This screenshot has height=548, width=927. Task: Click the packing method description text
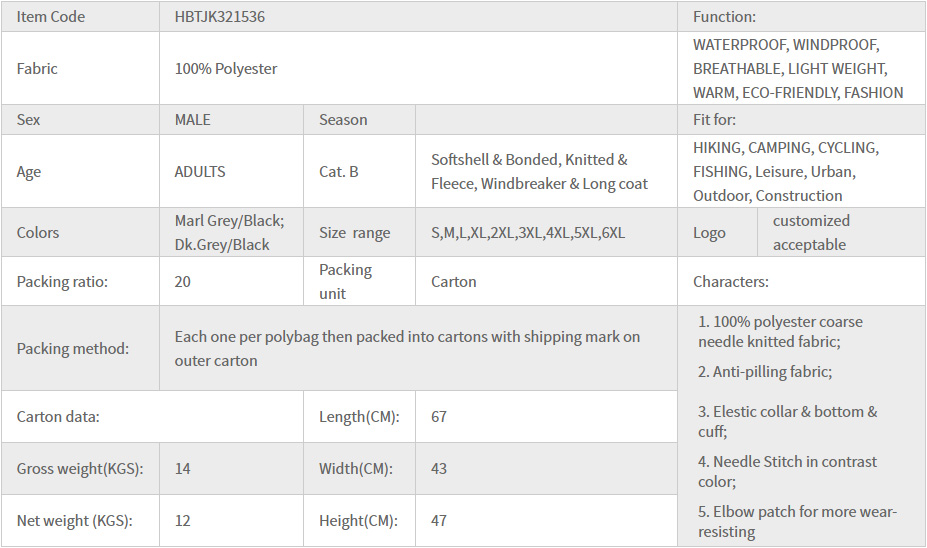point(407,349)
